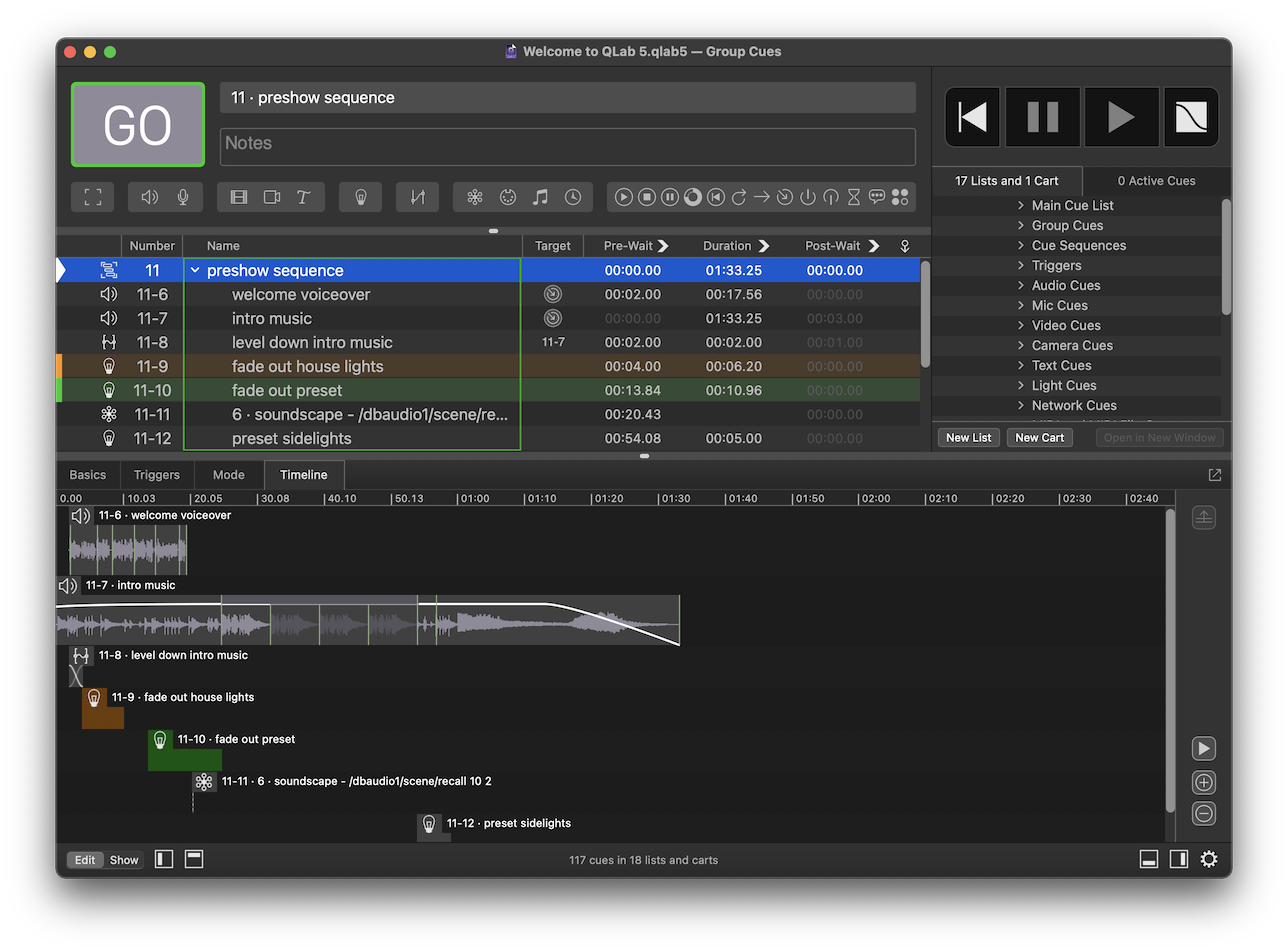Create a new Timecode cue using the clock icon
1288x952 pixels.
[573, 197]
